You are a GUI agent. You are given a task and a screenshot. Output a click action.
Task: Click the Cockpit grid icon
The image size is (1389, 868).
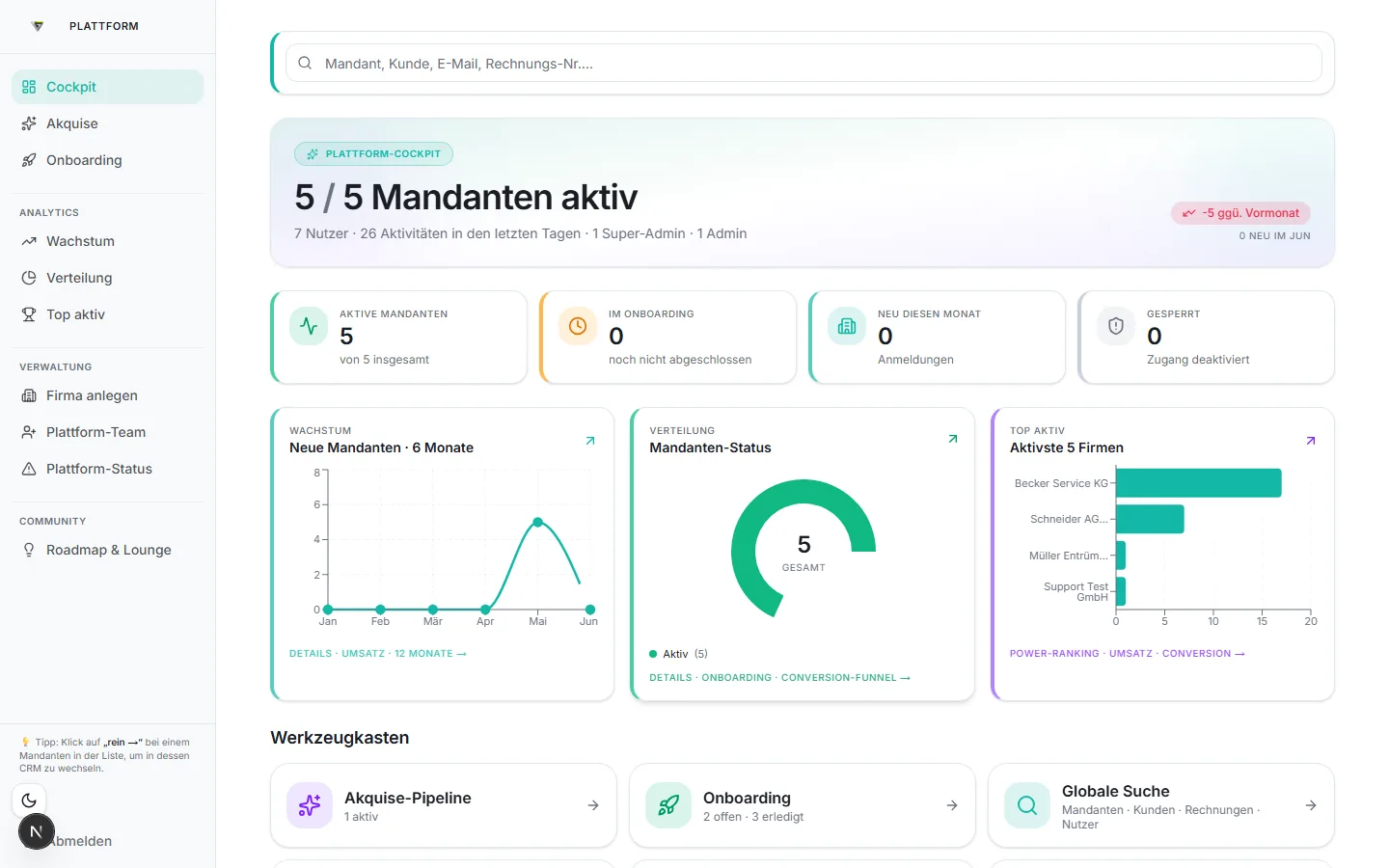(29, 87)
